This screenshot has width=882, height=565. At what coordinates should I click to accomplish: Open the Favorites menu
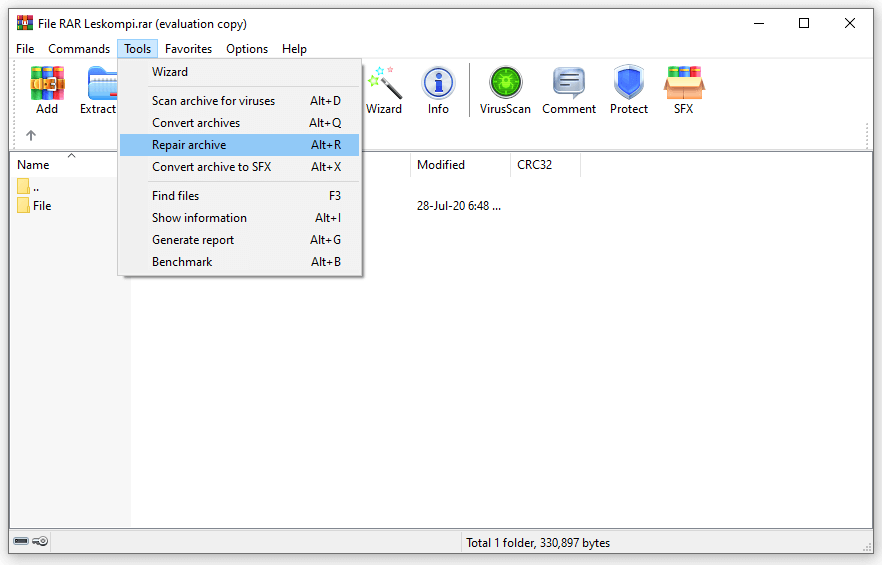188,49
